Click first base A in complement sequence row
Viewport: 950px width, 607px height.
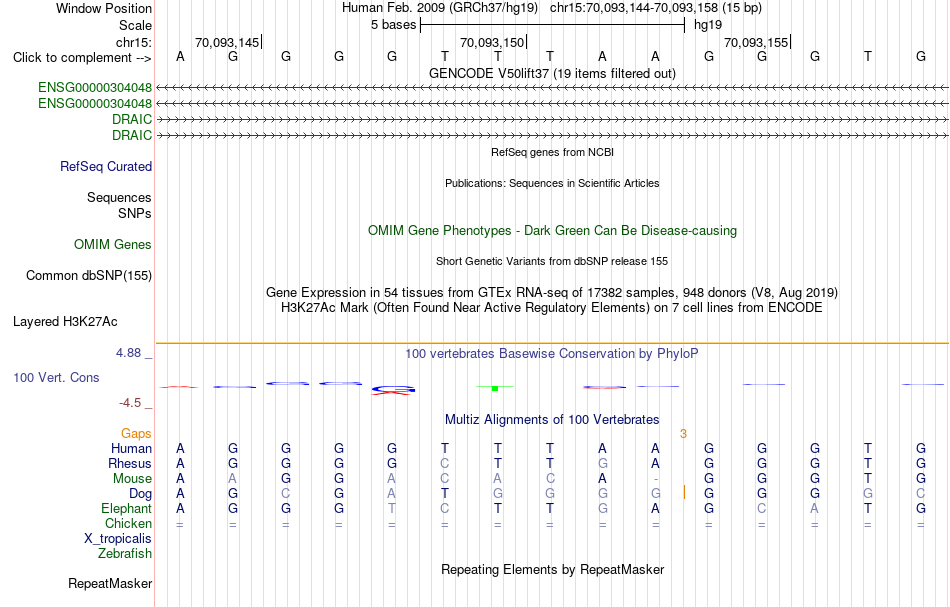click(x=180, y=56)
